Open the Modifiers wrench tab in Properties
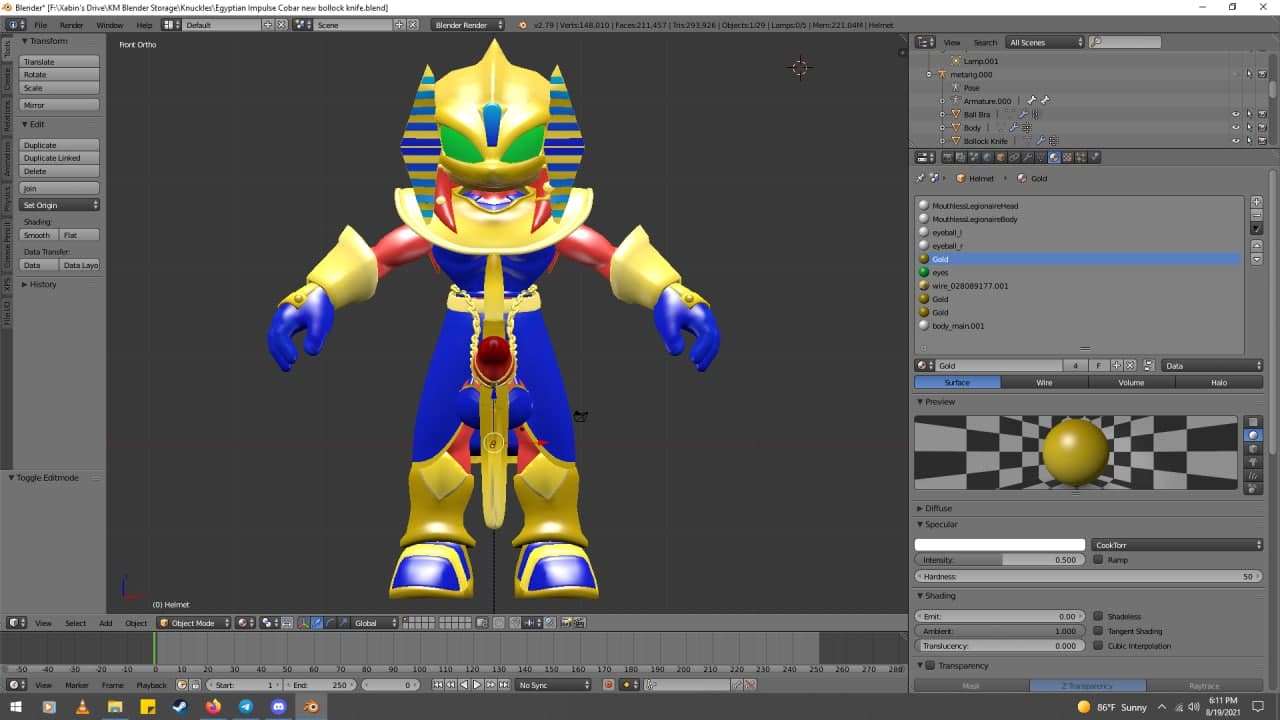Image resolution: width=1280 pixels, height=720 pixels. coord(1027,157)
